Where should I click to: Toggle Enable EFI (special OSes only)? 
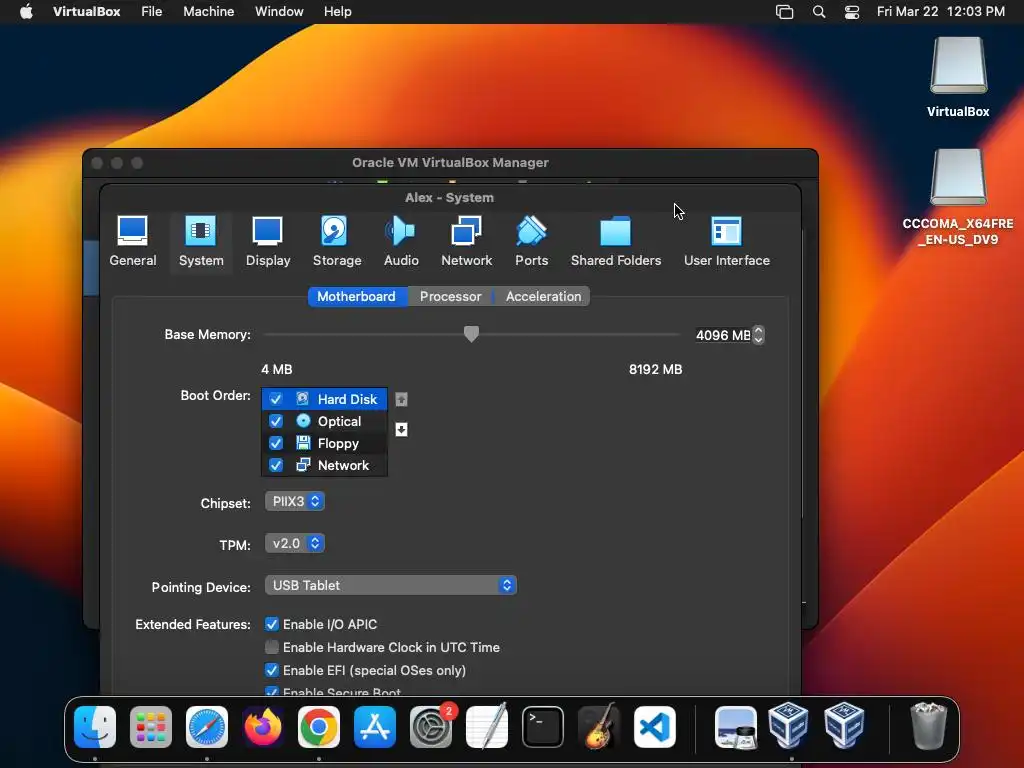[x=272, y=670]
